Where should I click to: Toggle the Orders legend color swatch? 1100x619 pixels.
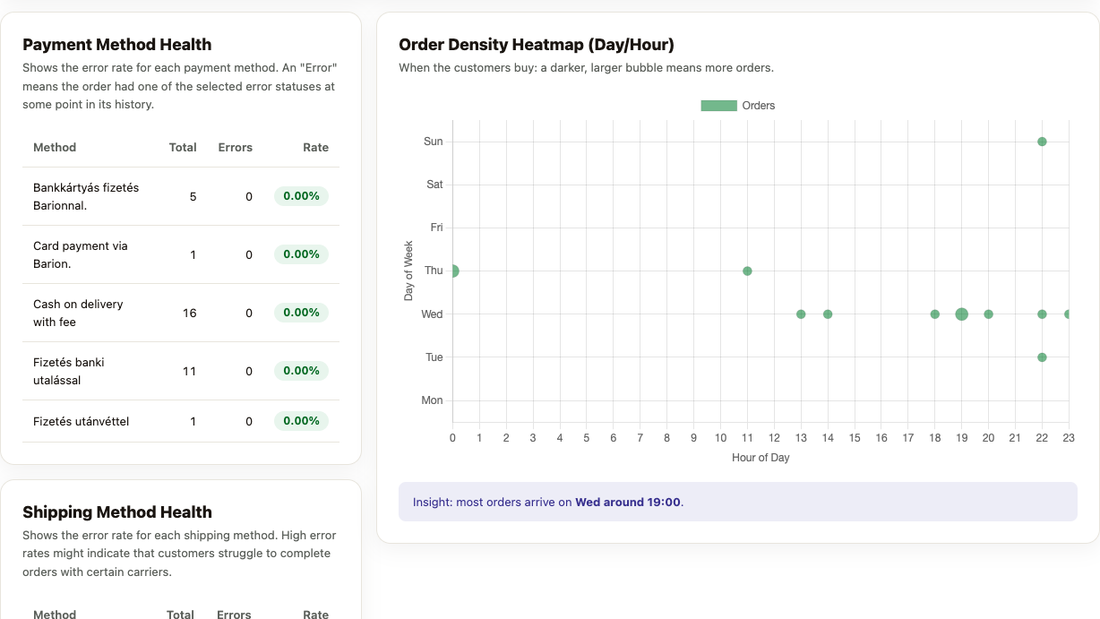[718, 105]
